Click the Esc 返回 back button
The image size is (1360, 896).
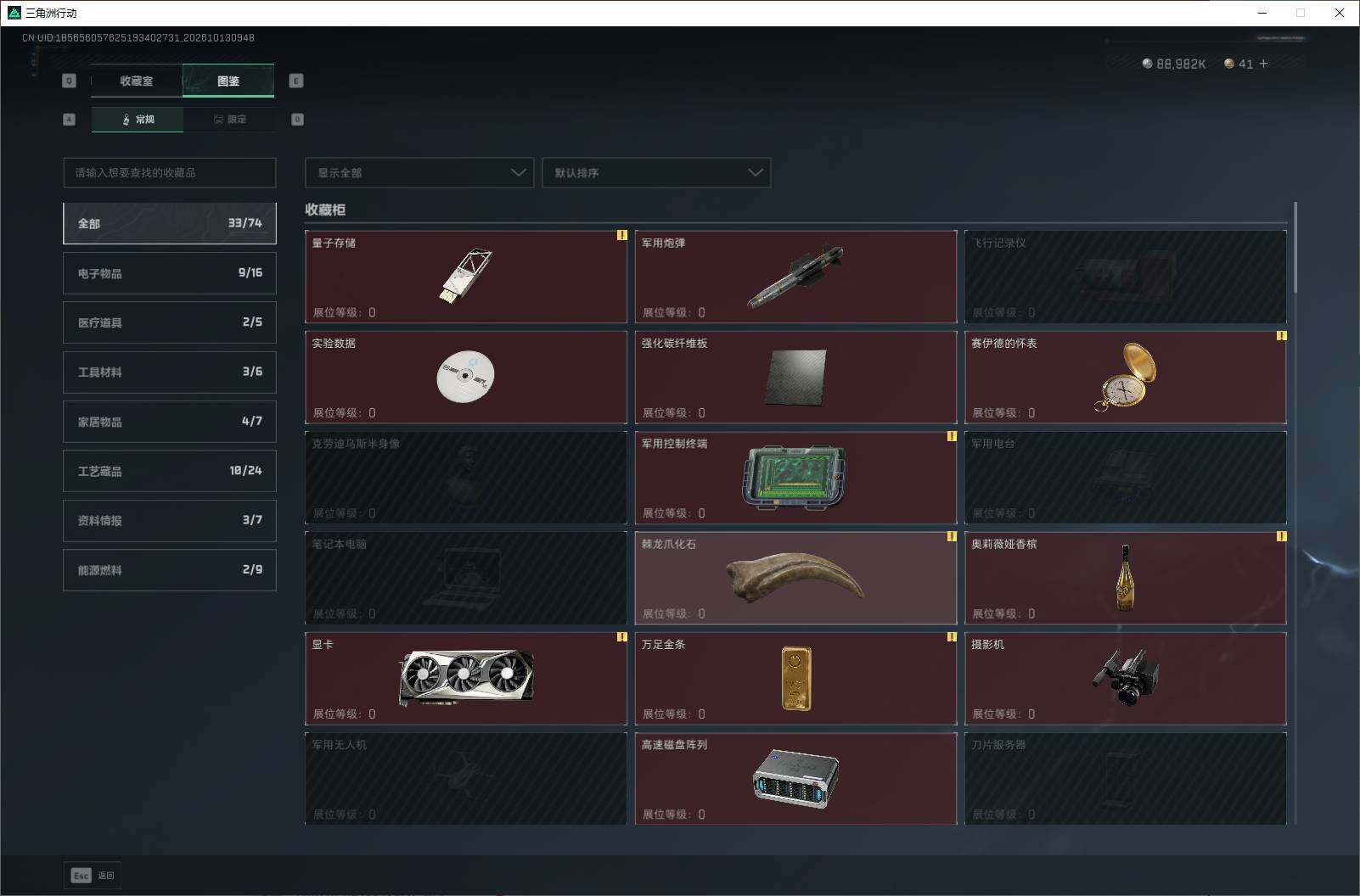point(93,875)
